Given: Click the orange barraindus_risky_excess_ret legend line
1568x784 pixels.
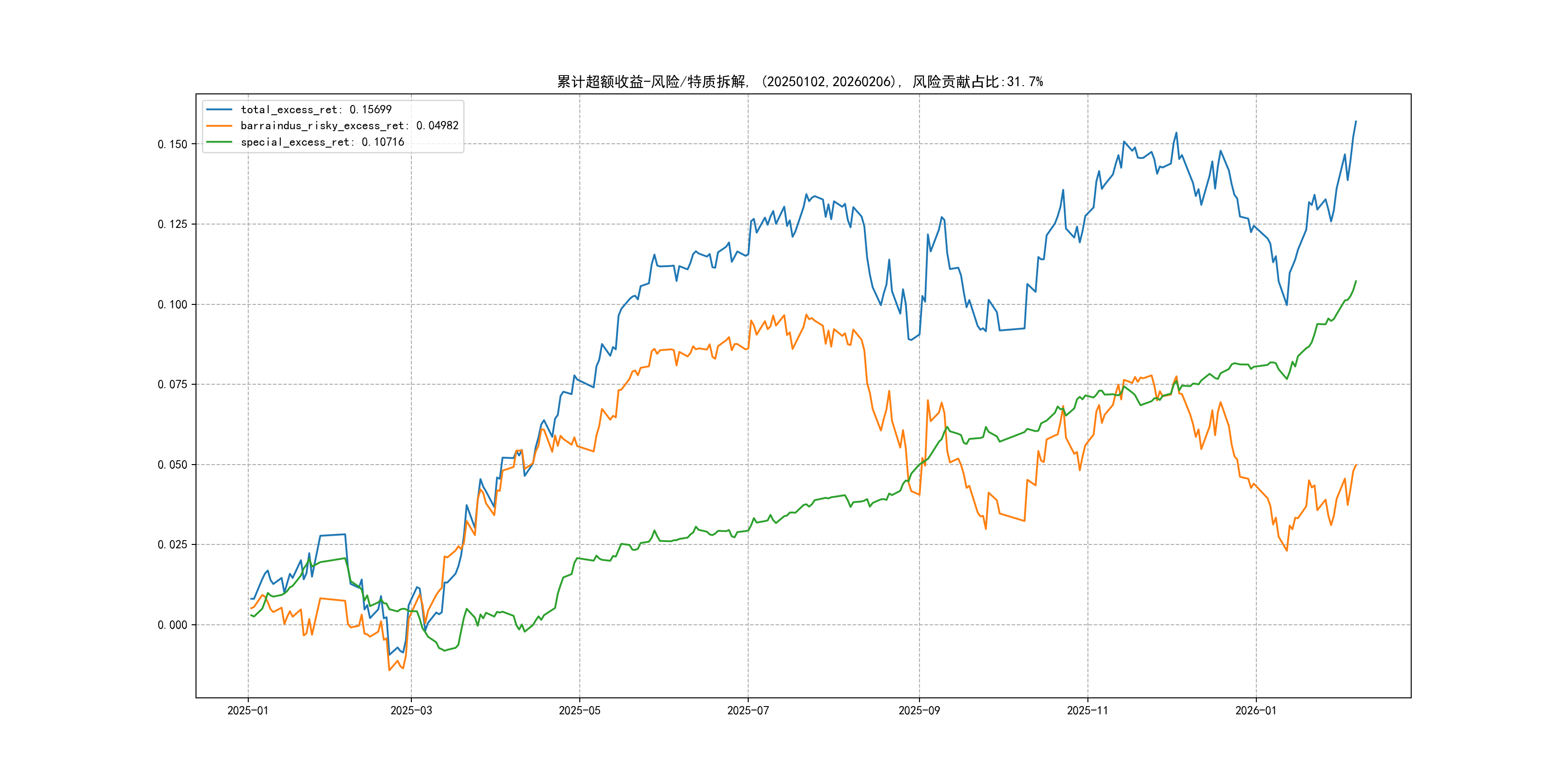Looking at the screenshot, I should 219,126.
